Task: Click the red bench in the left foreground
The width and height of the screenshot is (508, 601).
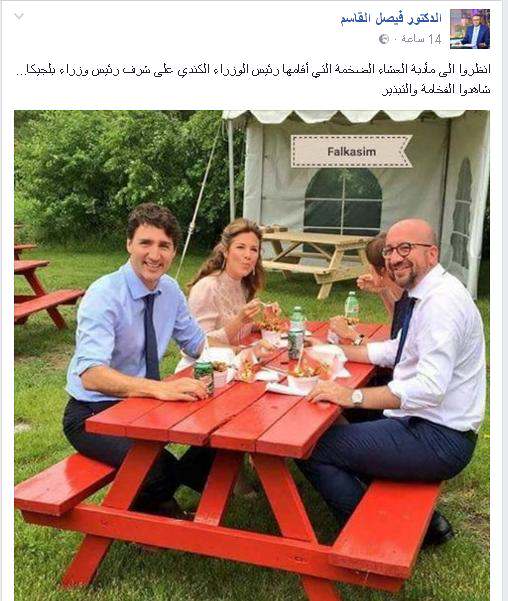Action: [x=65, y=483]
